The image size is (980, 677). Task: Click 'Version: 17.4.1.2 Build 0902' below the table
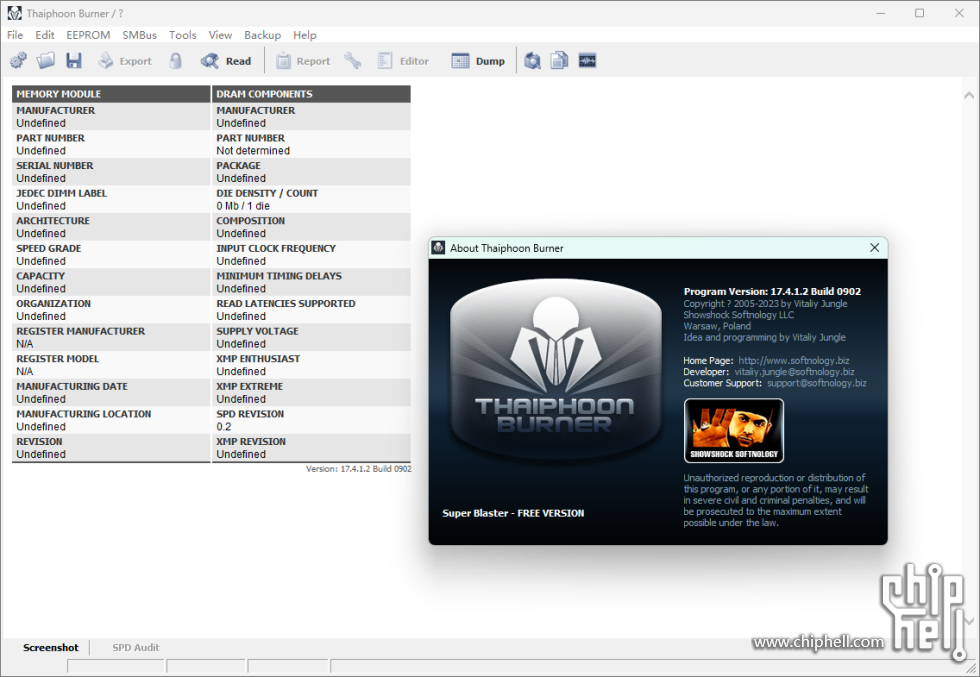click(358, 469)
